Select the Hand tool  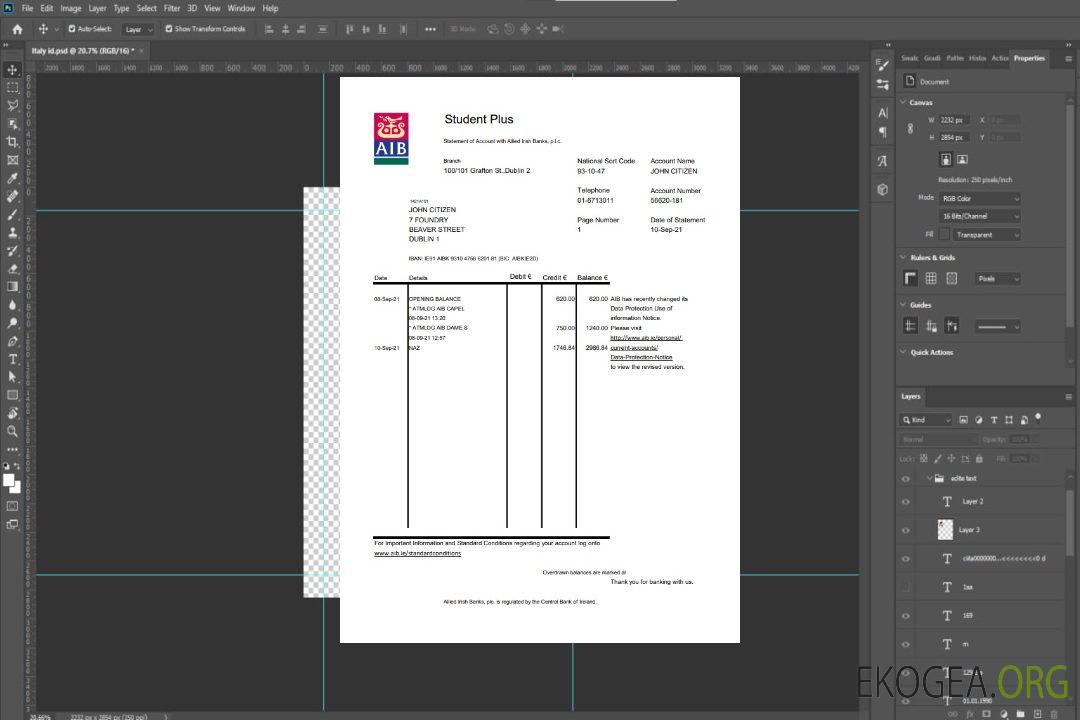[x=12, y=413]
